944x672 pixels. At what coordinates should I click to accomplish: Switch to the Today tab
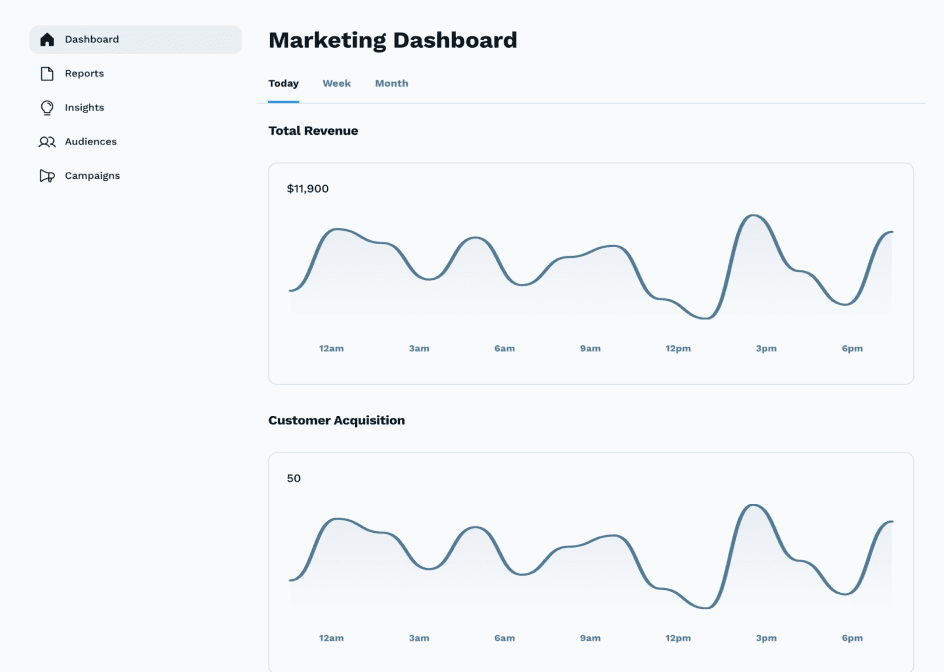click(x=283, y=84)
